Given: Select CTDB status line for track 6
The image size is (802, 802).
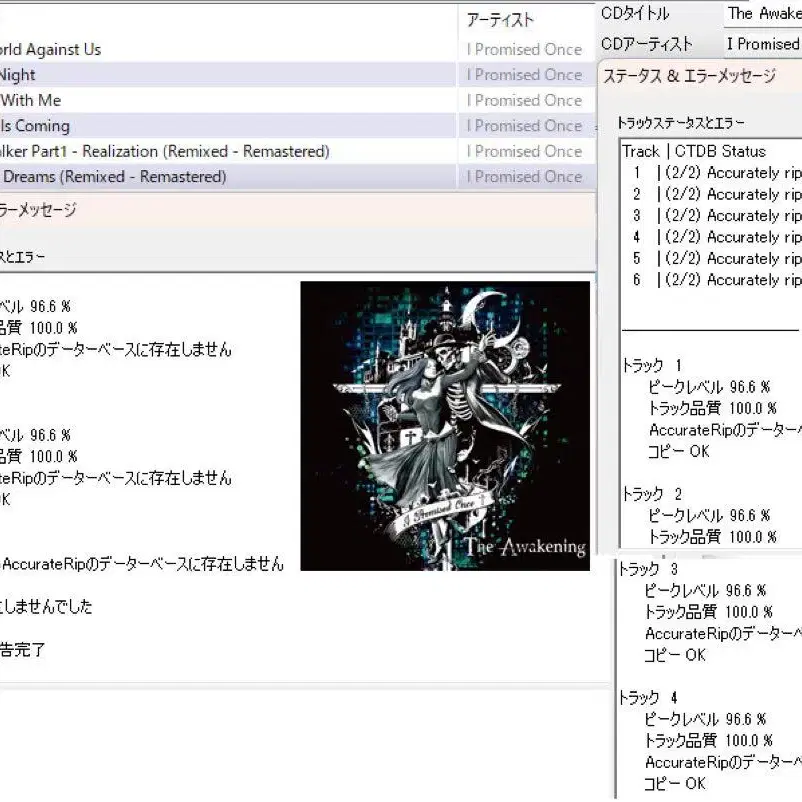Looking at the screenshot, I should coord(716,280).
